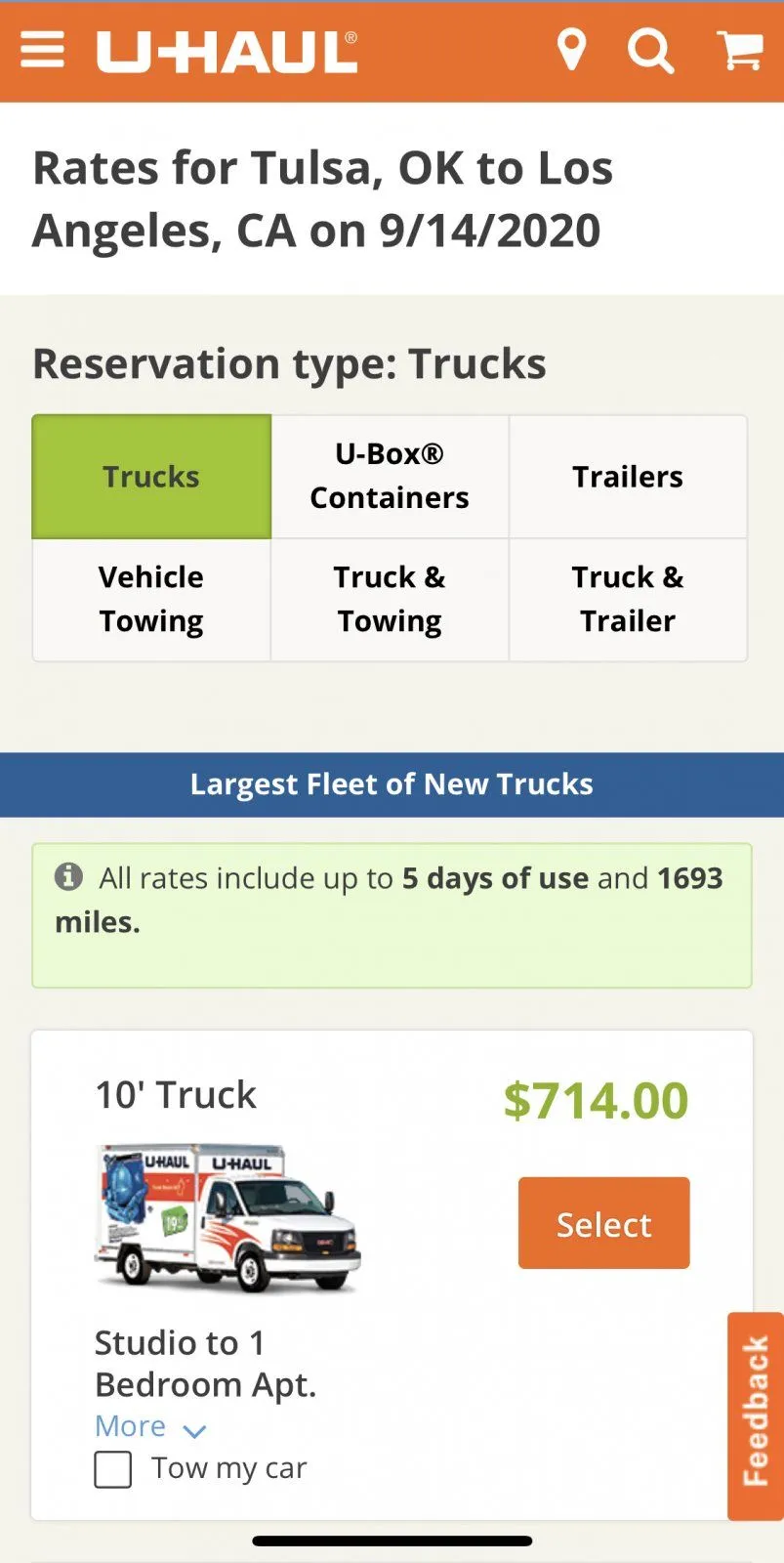Check the Tow my car box
This screenshot has height=1563, width=784.
[113, 1469]
